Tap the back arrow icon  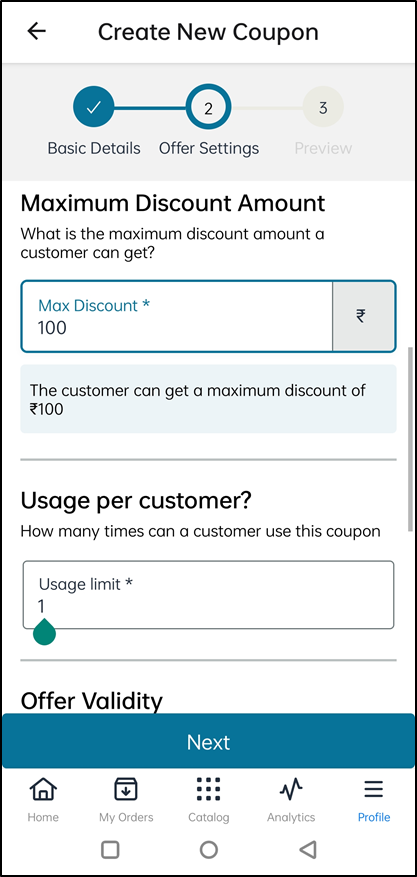(x=37, y=31)
